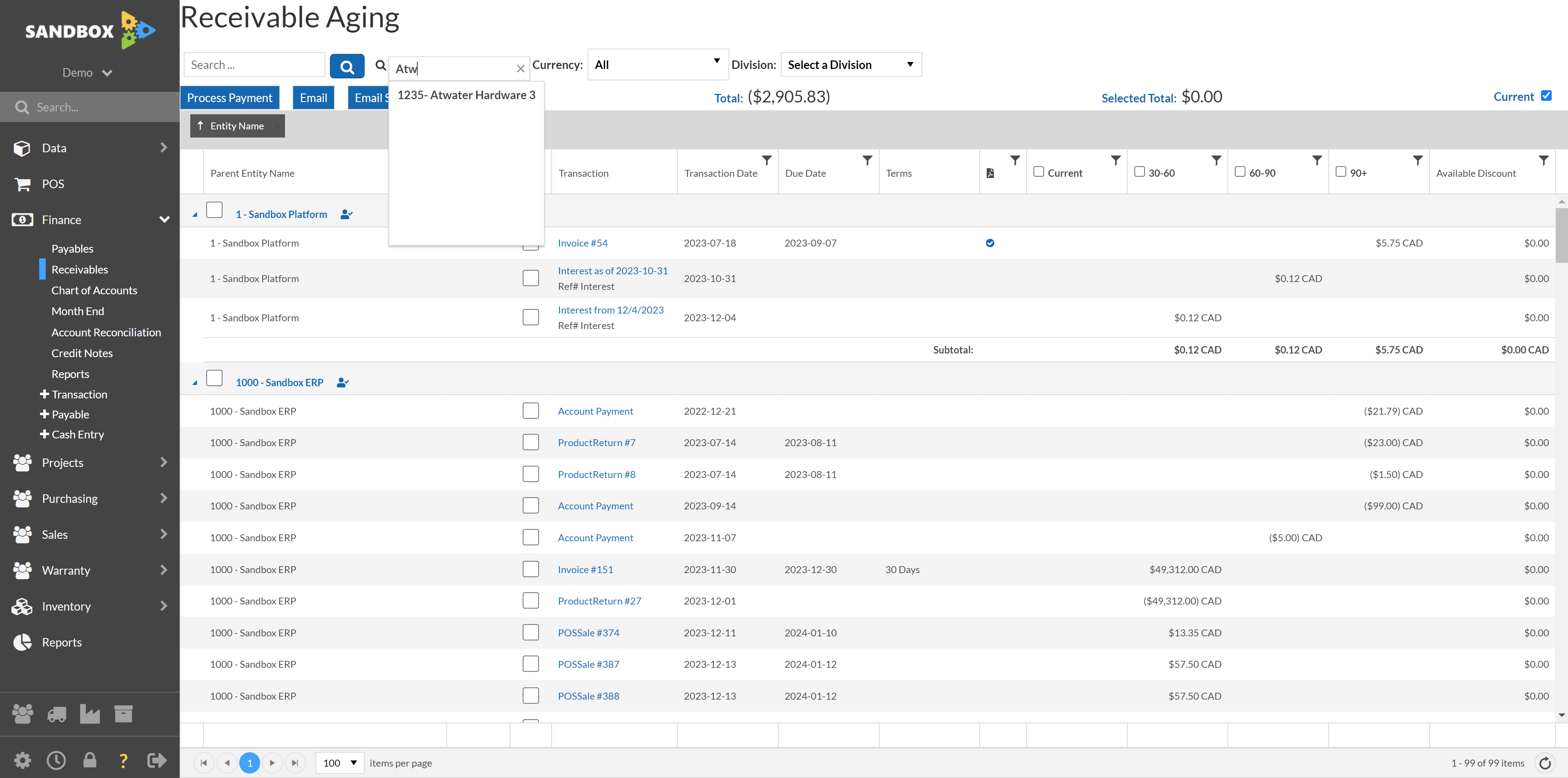This screenshot has height=778, width=1568.
Task: Click user icon beside 1000 - Sandbox ERP
Action: point(343,382)
